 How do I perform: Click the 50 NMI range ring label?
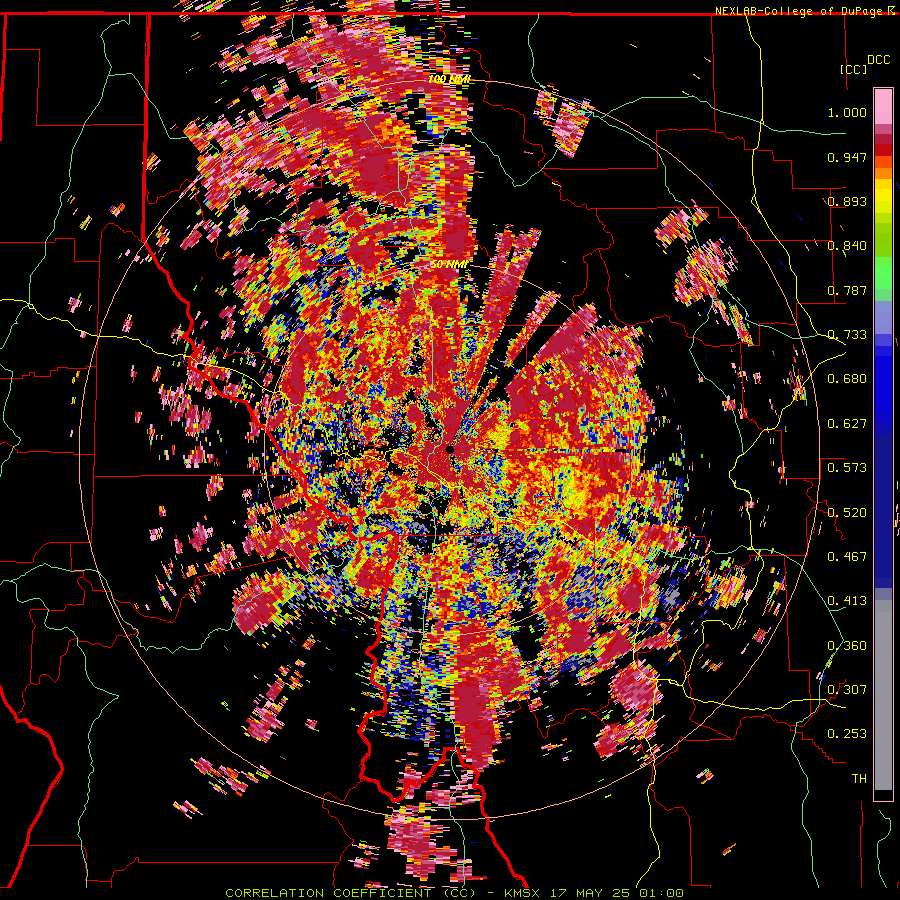tap(449, 265)
